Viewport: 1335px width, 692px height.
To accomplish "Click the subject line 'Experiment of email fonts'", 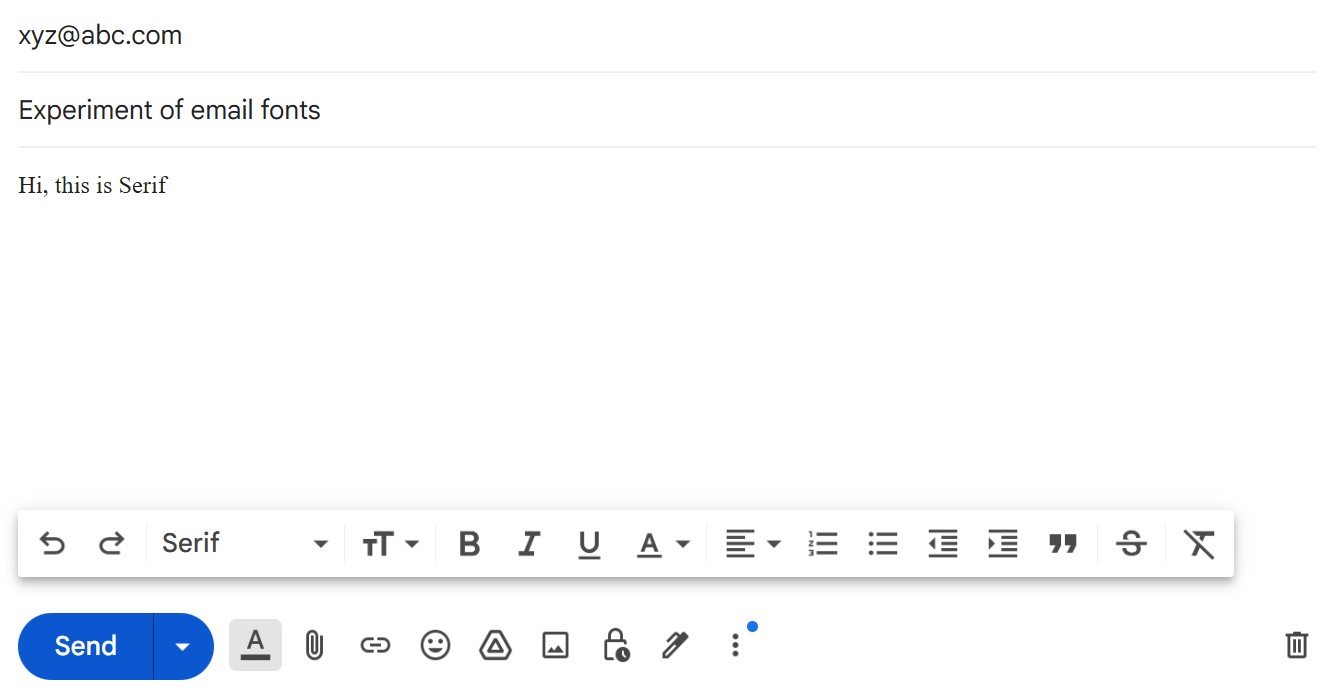I will pos(169,110).
